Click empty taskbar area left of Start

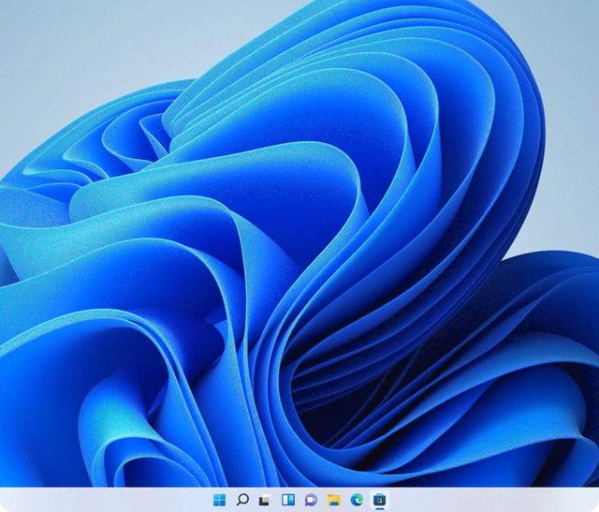click(x=105, y=499)
